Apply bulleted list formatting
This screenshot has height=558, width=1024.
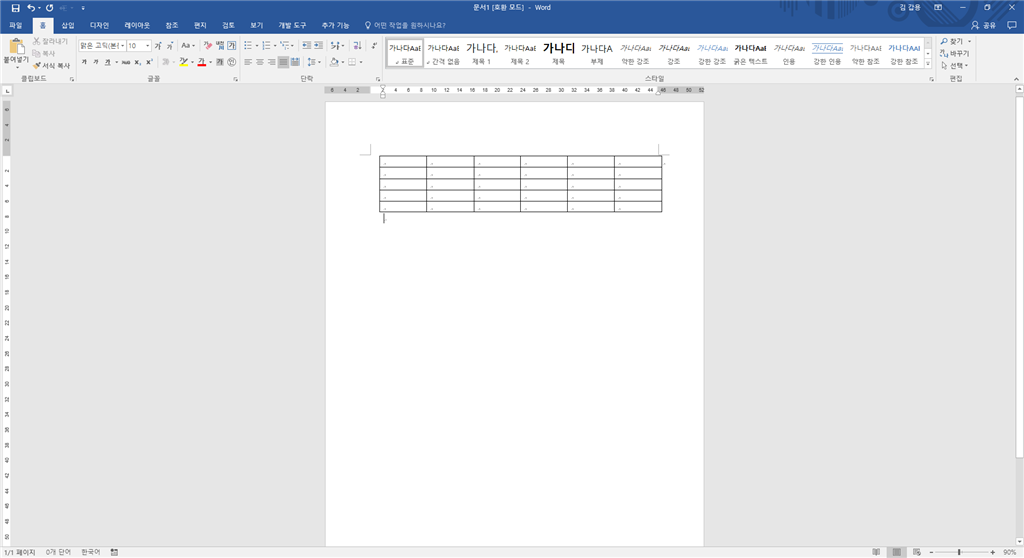(248, 45)
